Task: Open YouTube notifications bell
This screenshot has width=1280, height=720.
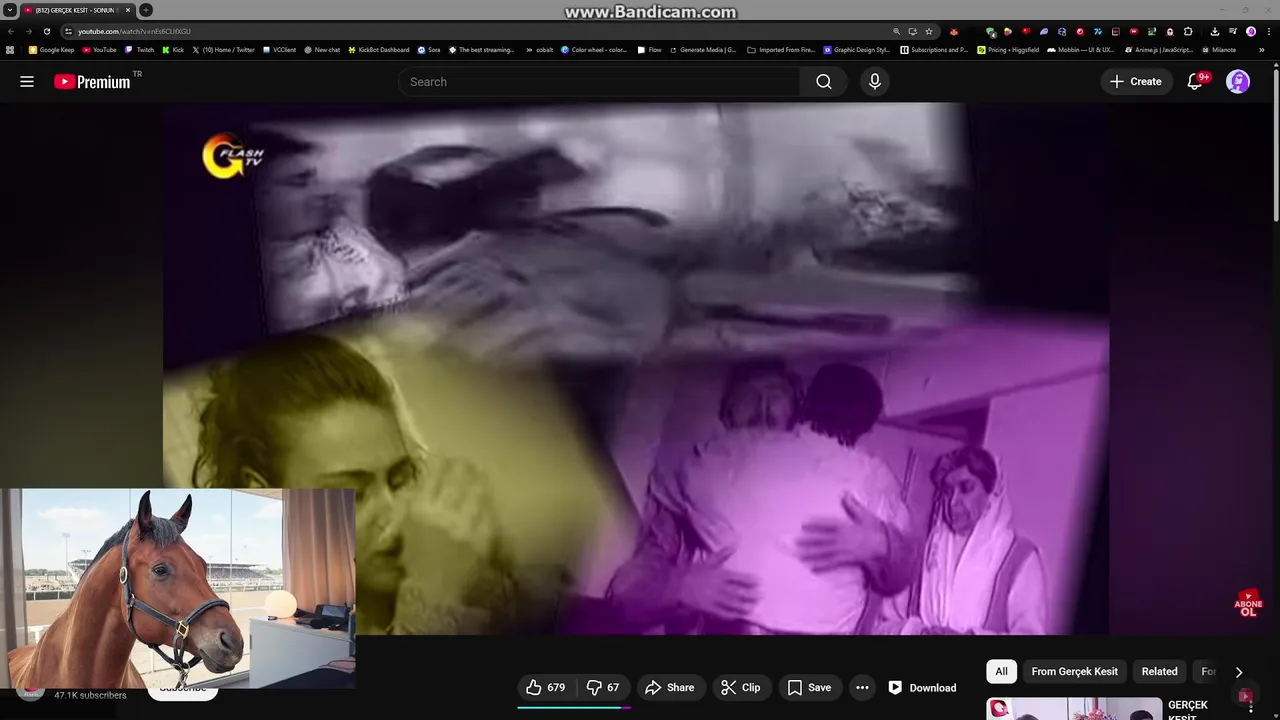Action: click(1195, 82)
